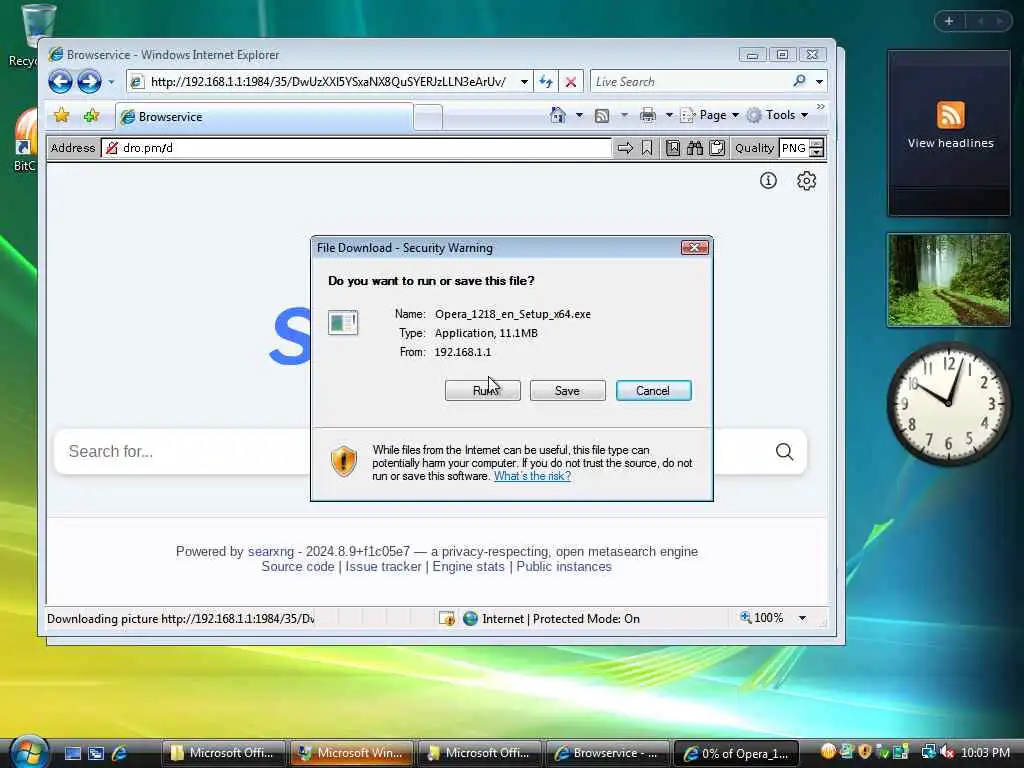The image size is (1024, 768).
Task: Switch to 0% of Opera_1... taskbar button
Action: (735, 753)
